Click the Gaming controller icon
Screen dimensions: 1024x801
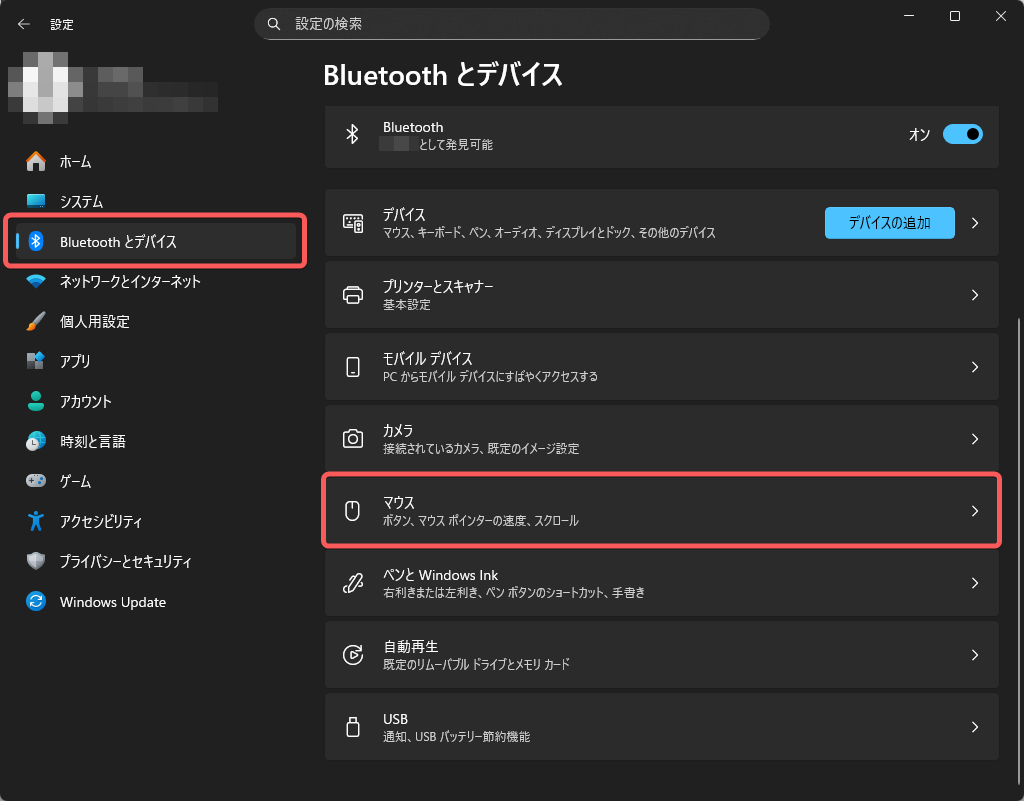[36, 481]
